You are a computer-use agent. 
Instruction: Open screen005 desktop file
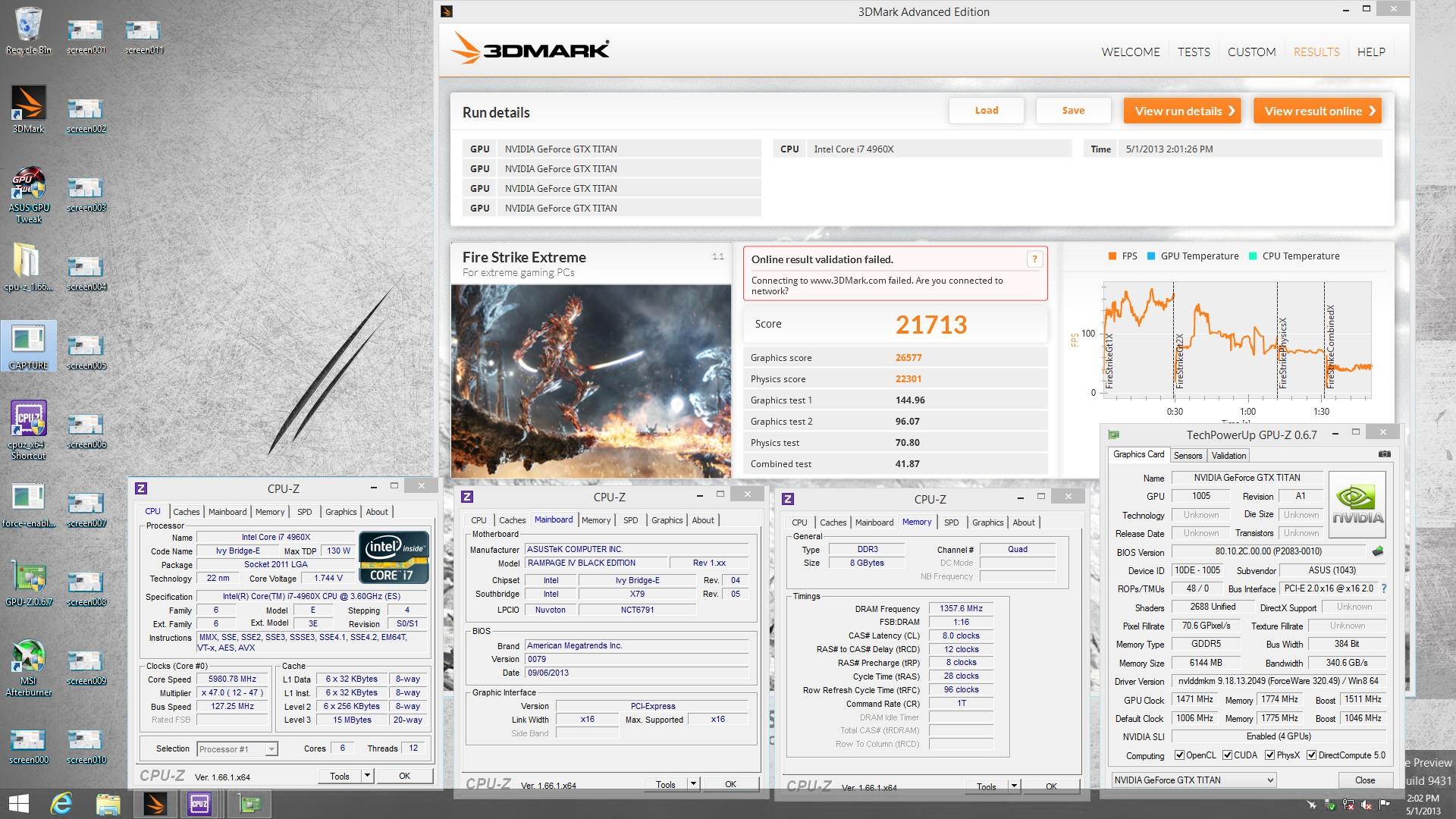86,351
